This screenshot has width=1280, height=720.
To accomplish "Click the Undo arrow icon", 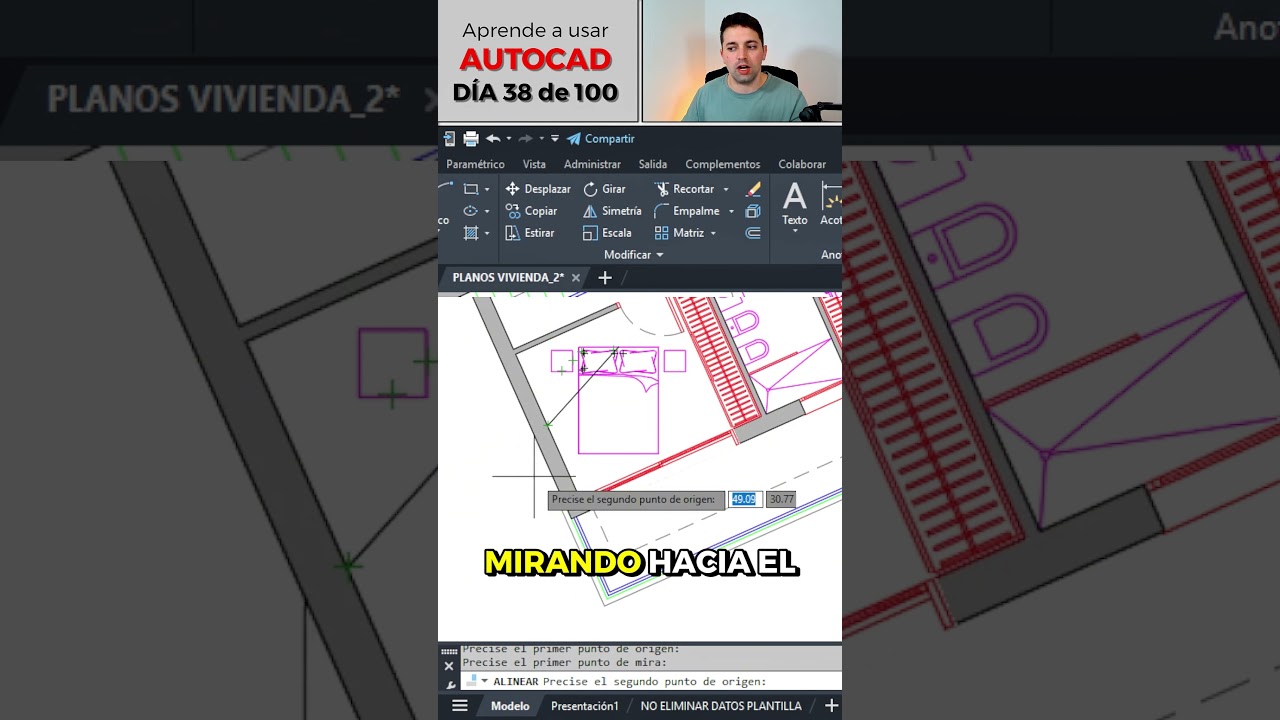I will pos(493,139).
